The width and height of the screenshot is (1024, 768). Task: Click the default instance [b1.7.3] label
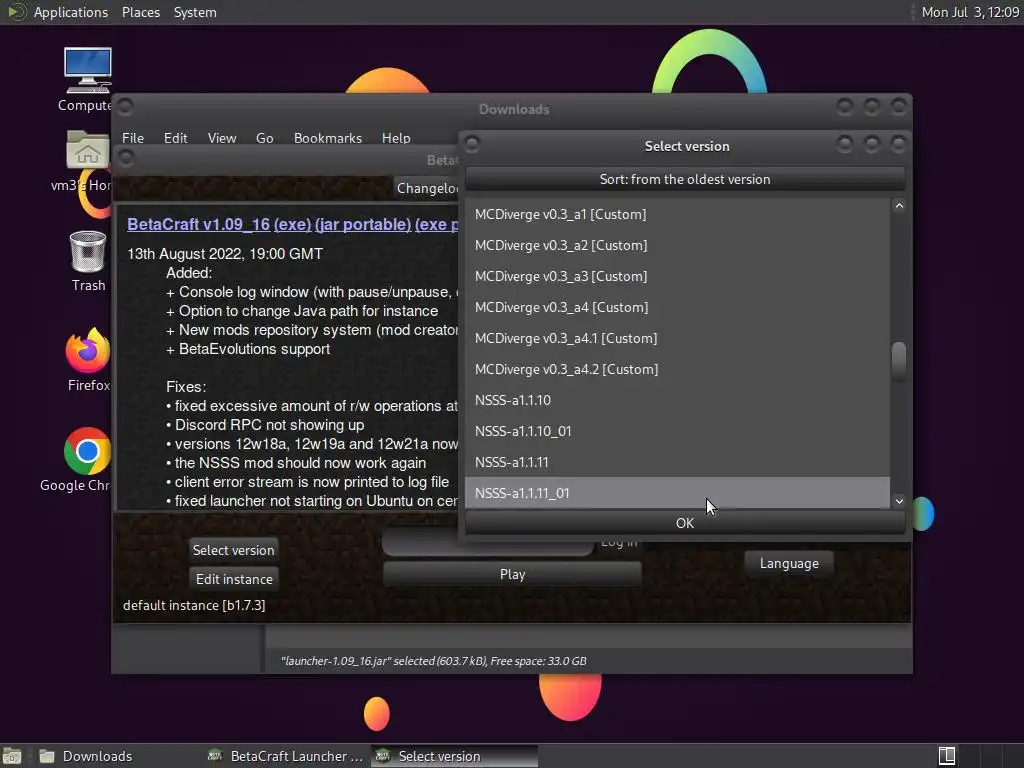coord(194,605)
